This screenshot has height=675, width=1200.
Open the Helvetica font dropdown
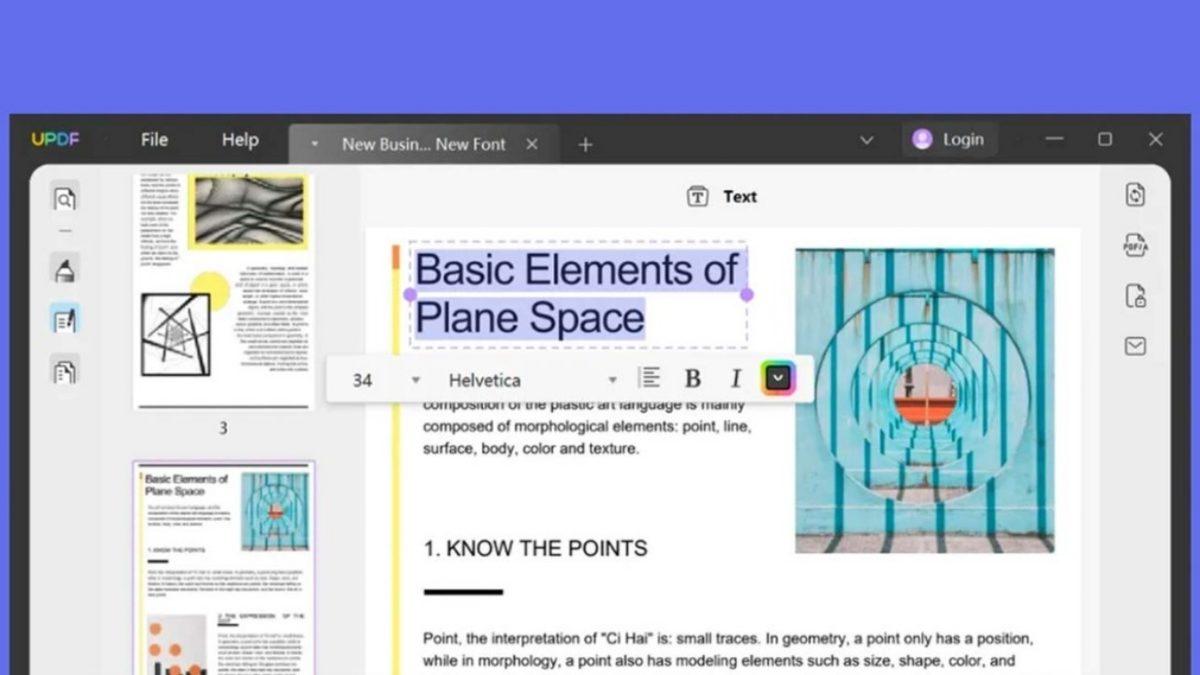pyautogui.click(x=612, y=380)
